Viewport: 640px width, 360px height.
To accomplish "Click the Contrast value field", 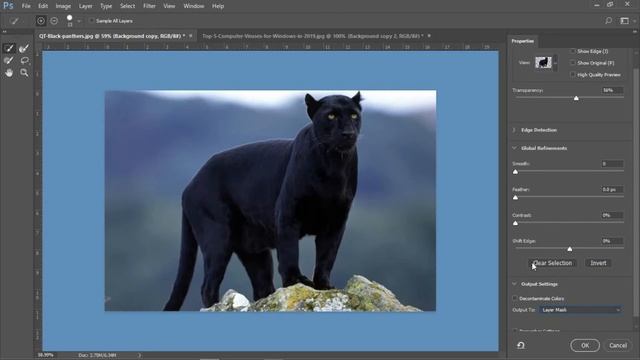I will pos(612,215).
